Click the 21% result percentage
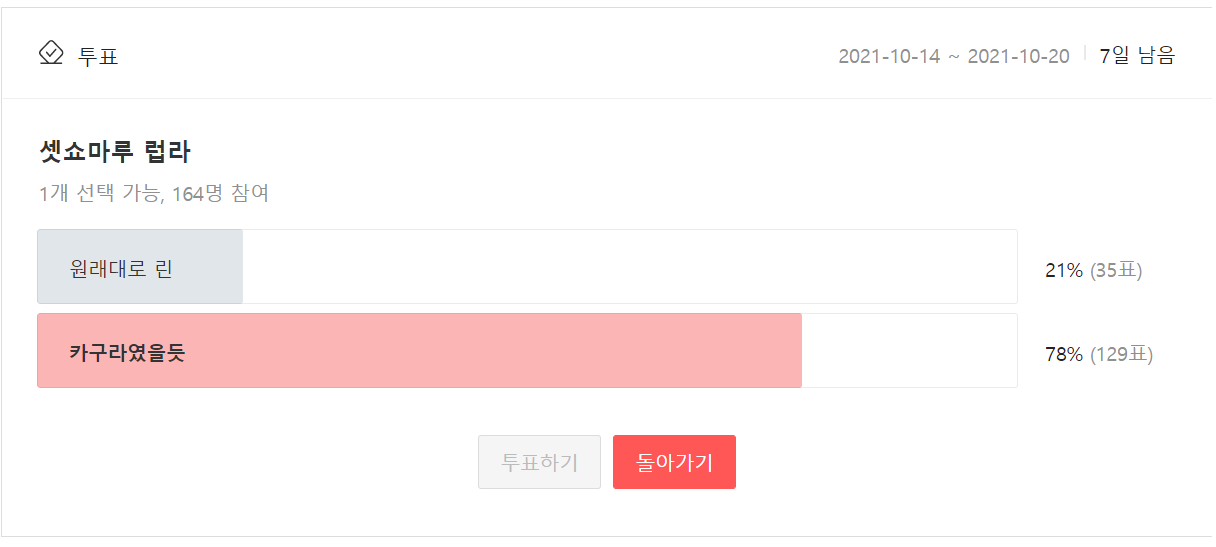1216x547 pixels. 1064,270
